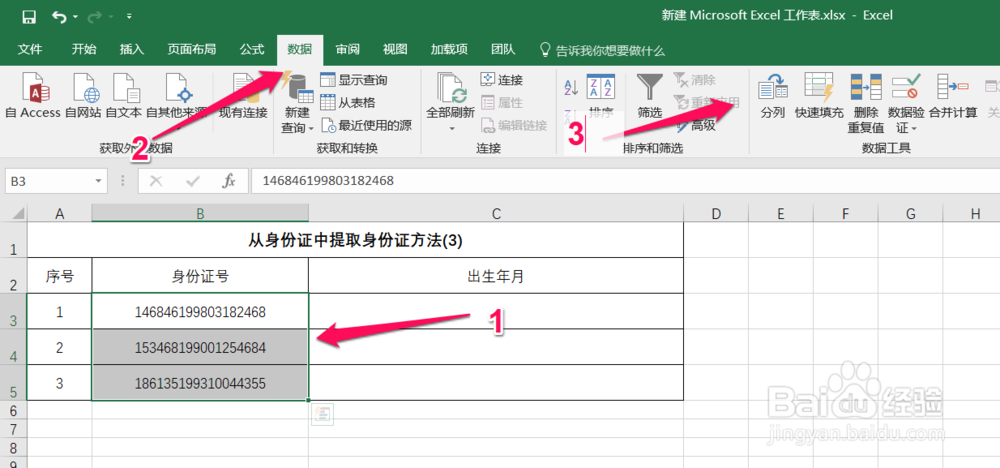The image size is (1000, 468).
Task: Click the 现有连接 button
Action: click(x=243, y=97)
